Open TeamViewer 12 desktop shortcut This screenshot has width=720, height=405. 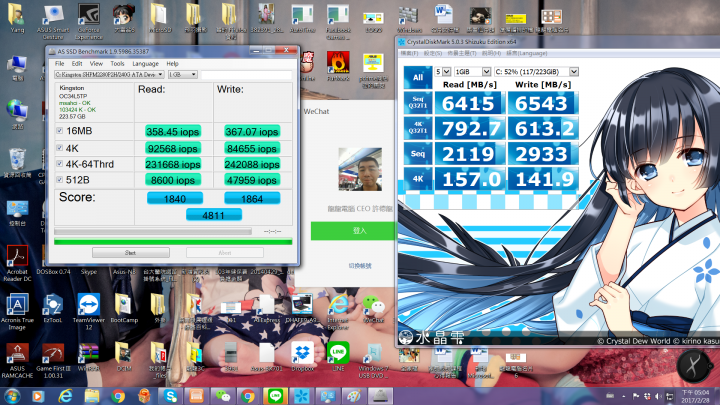tap(88, 312)
